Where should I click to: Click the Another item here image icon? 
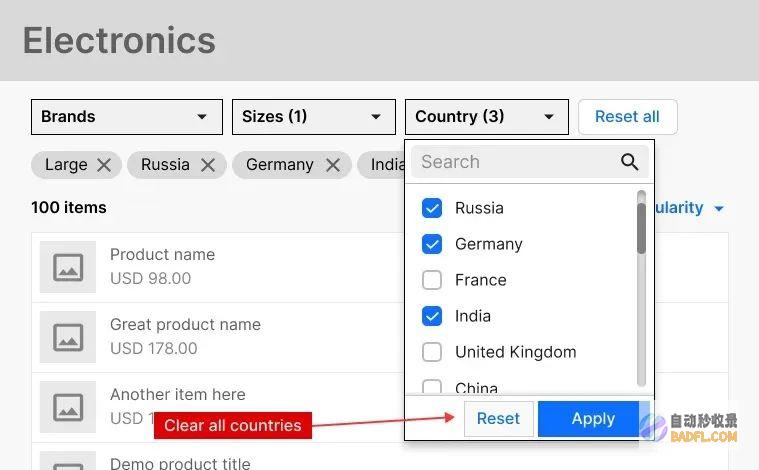point(68,406)
